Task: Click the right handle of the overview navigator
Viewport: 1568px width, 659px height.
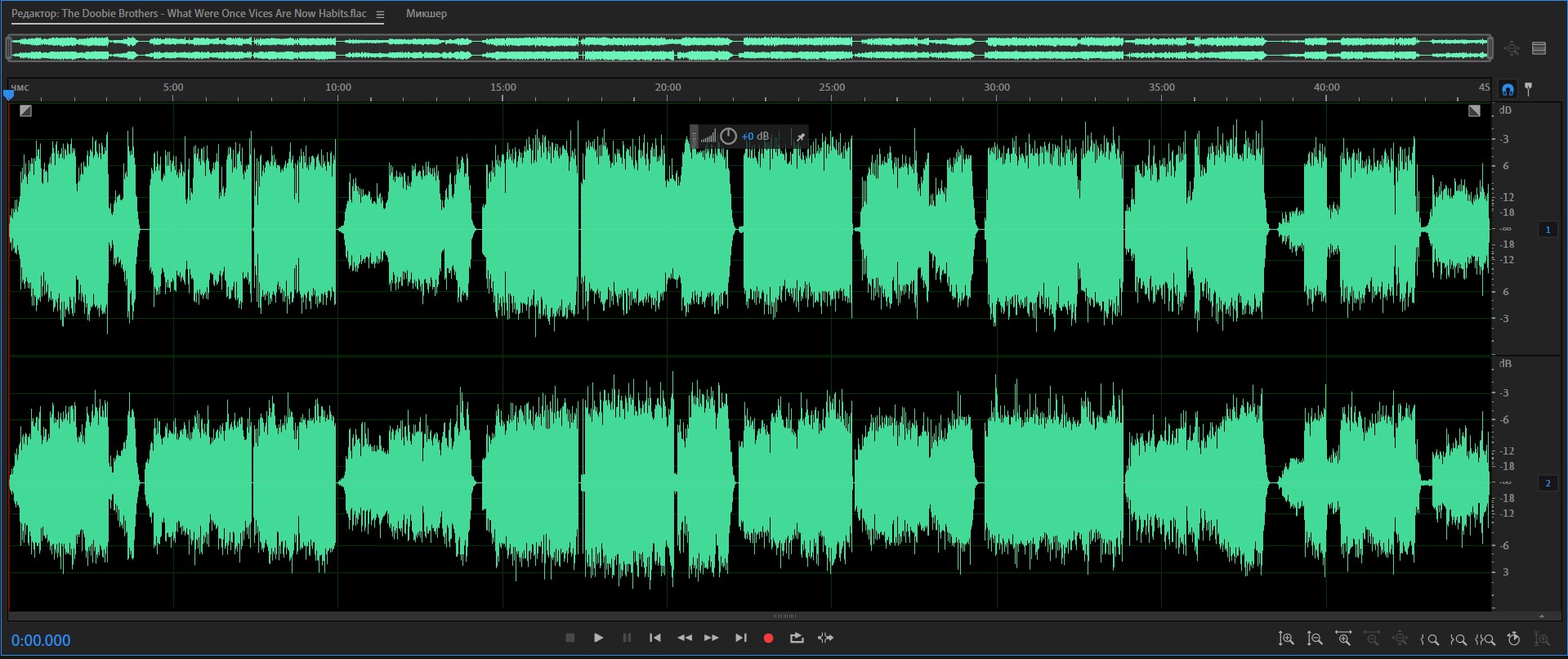Action: pos(1490,48)
